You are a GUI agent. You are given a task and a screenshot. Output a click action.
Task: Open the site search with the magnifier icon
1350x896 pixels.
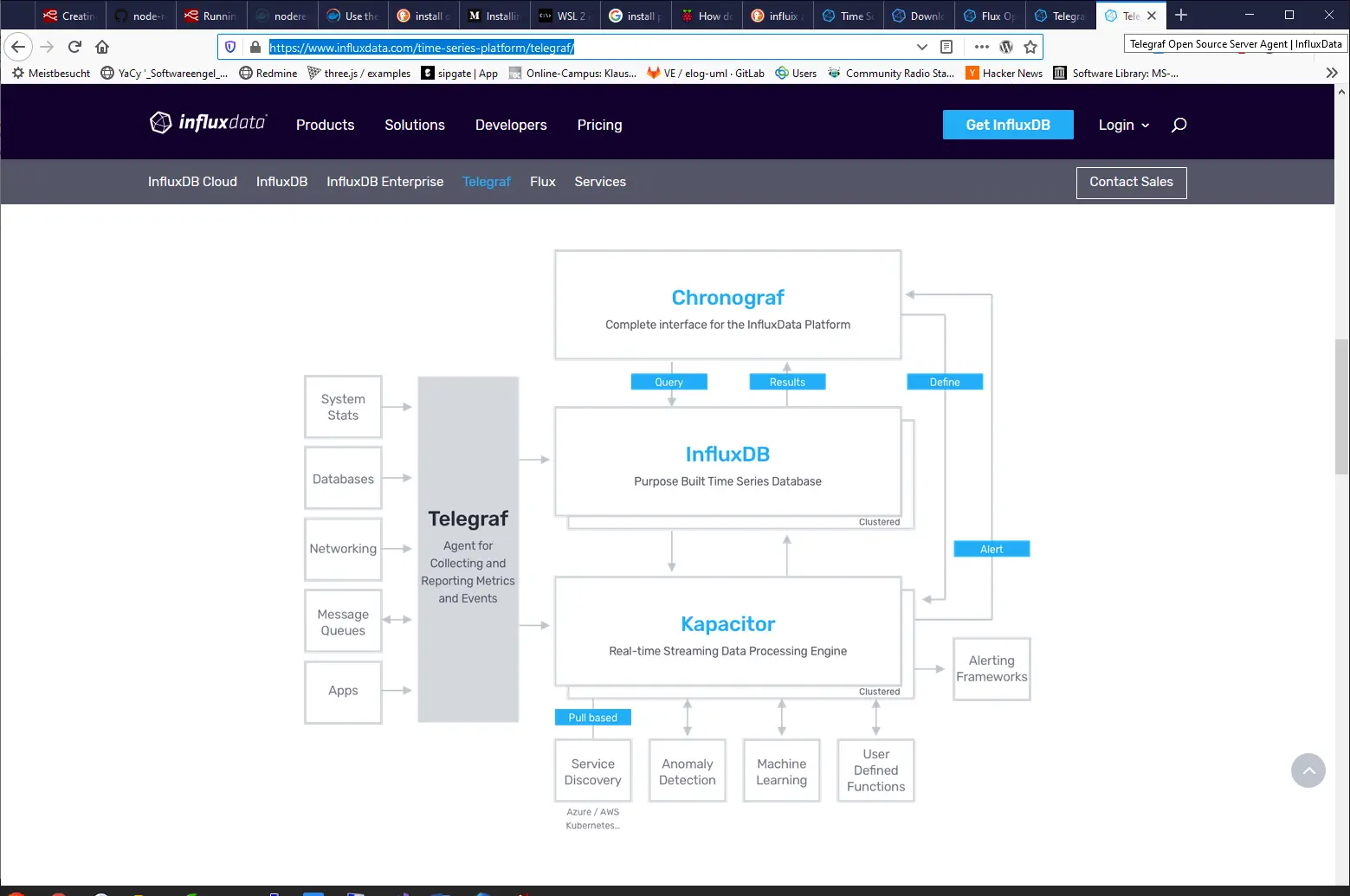[1178, 125]
